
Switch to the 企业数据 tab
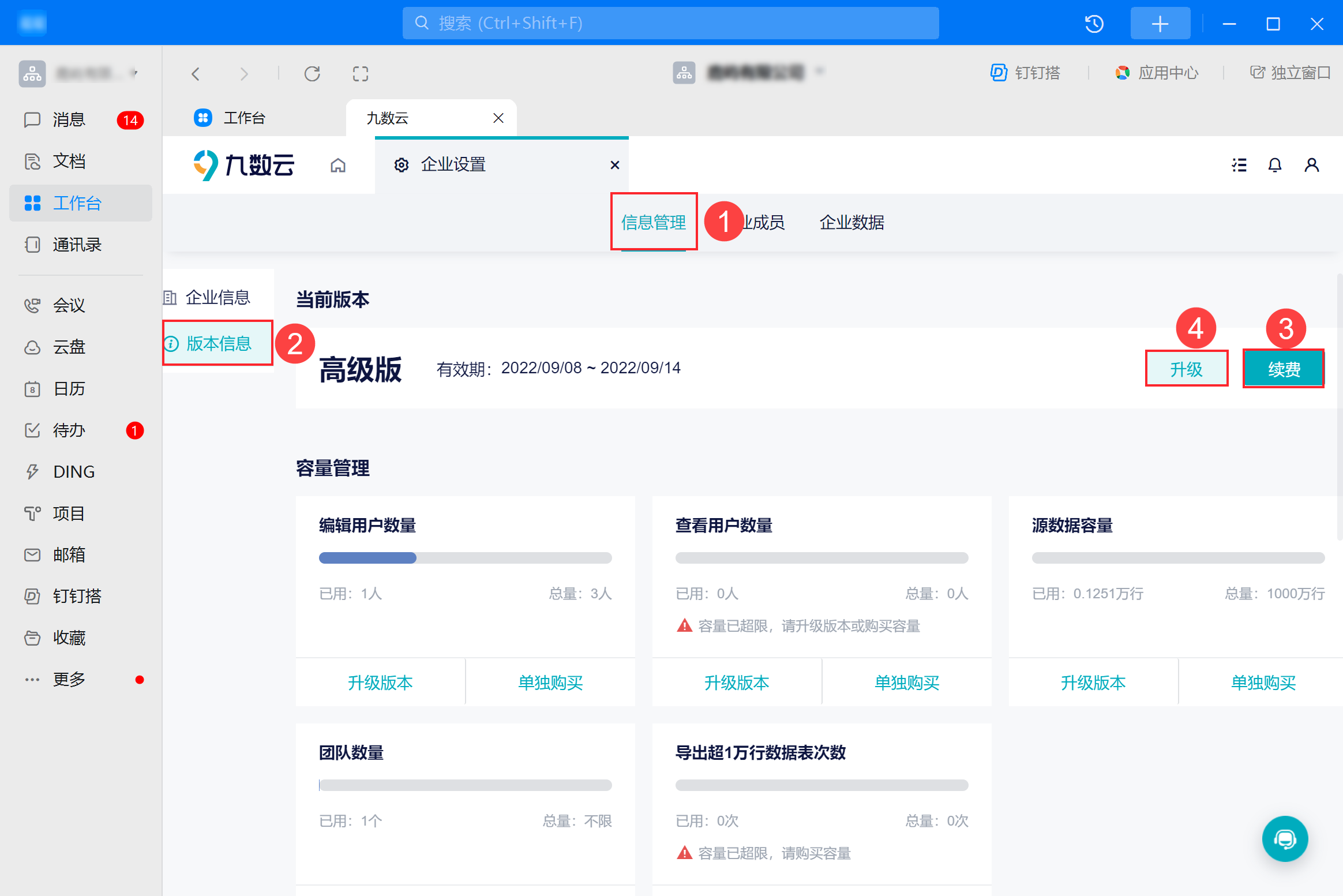(851, 222)
